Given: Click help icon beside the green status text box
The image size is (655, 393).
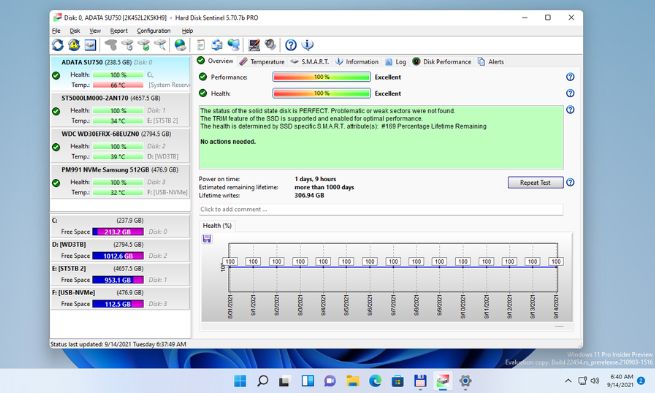Looking at the screenshot, I should (570, 110).
